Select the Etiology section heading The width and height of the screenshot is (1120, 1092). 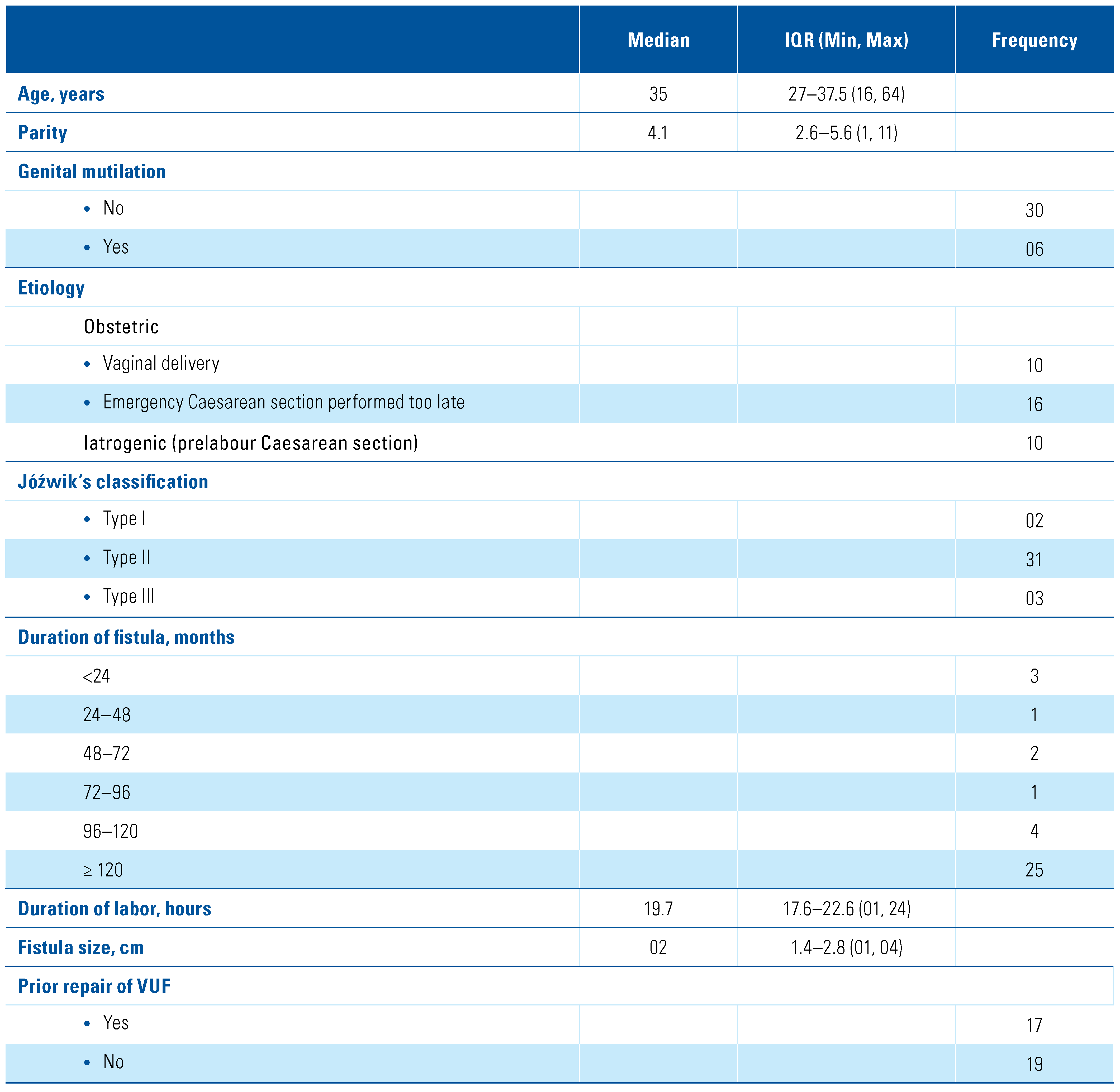(51, 288)
